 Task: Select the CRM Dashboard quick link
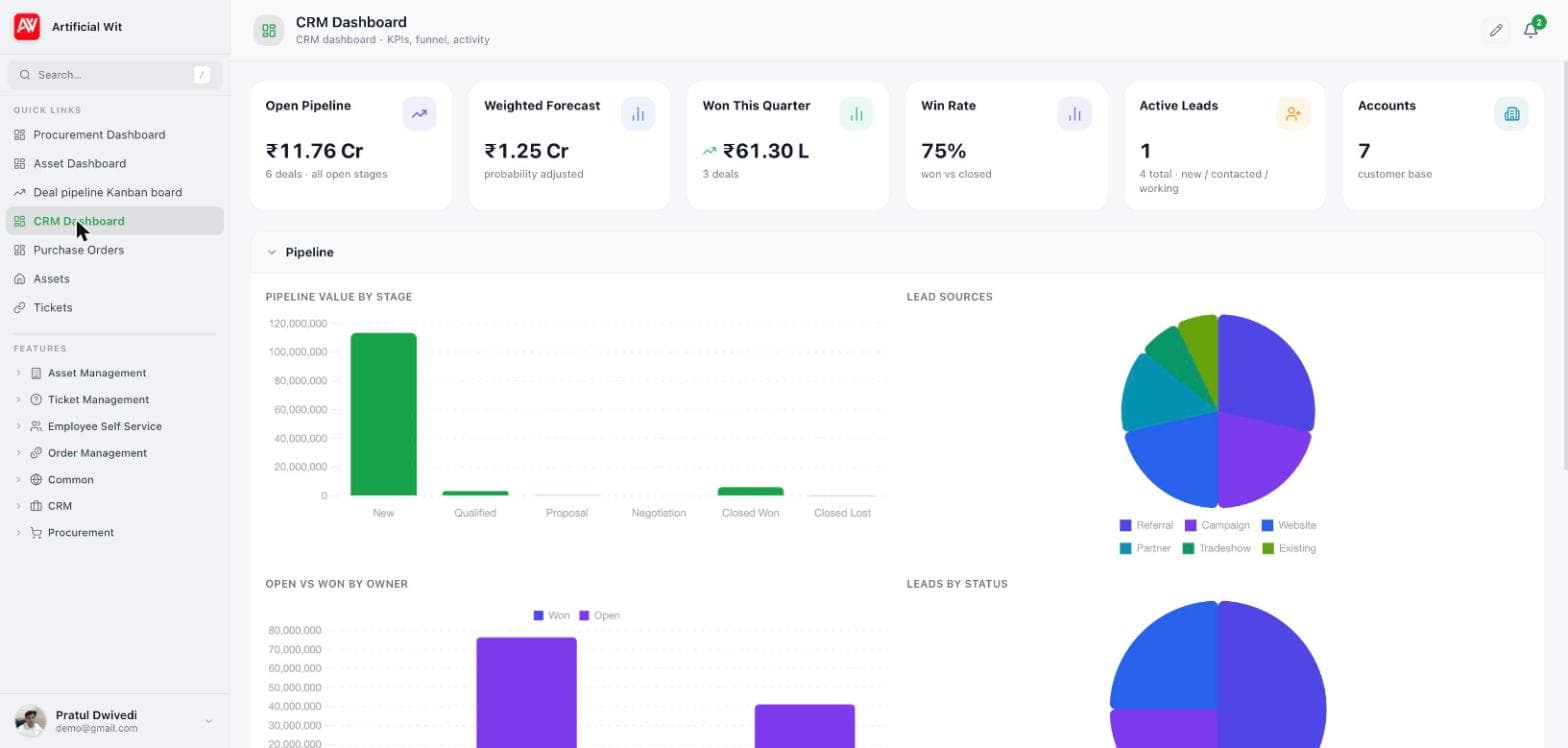[115, 221]
